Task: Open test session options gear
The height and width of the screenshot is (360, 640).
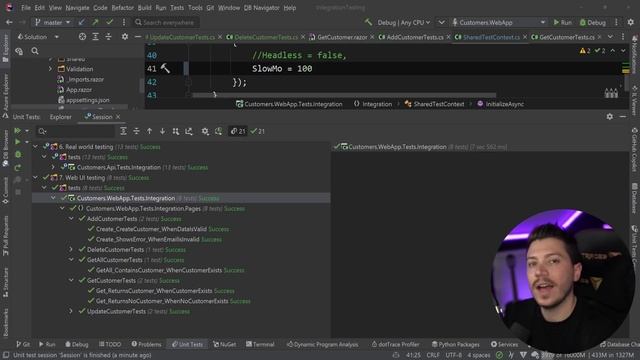Action: tap(205, 131)
